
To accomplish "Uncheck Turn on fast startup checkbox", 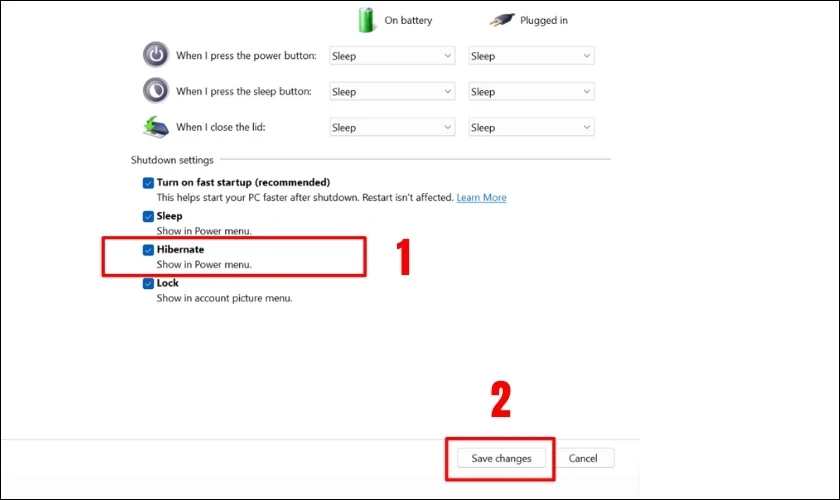I will (x=148, y=183).
